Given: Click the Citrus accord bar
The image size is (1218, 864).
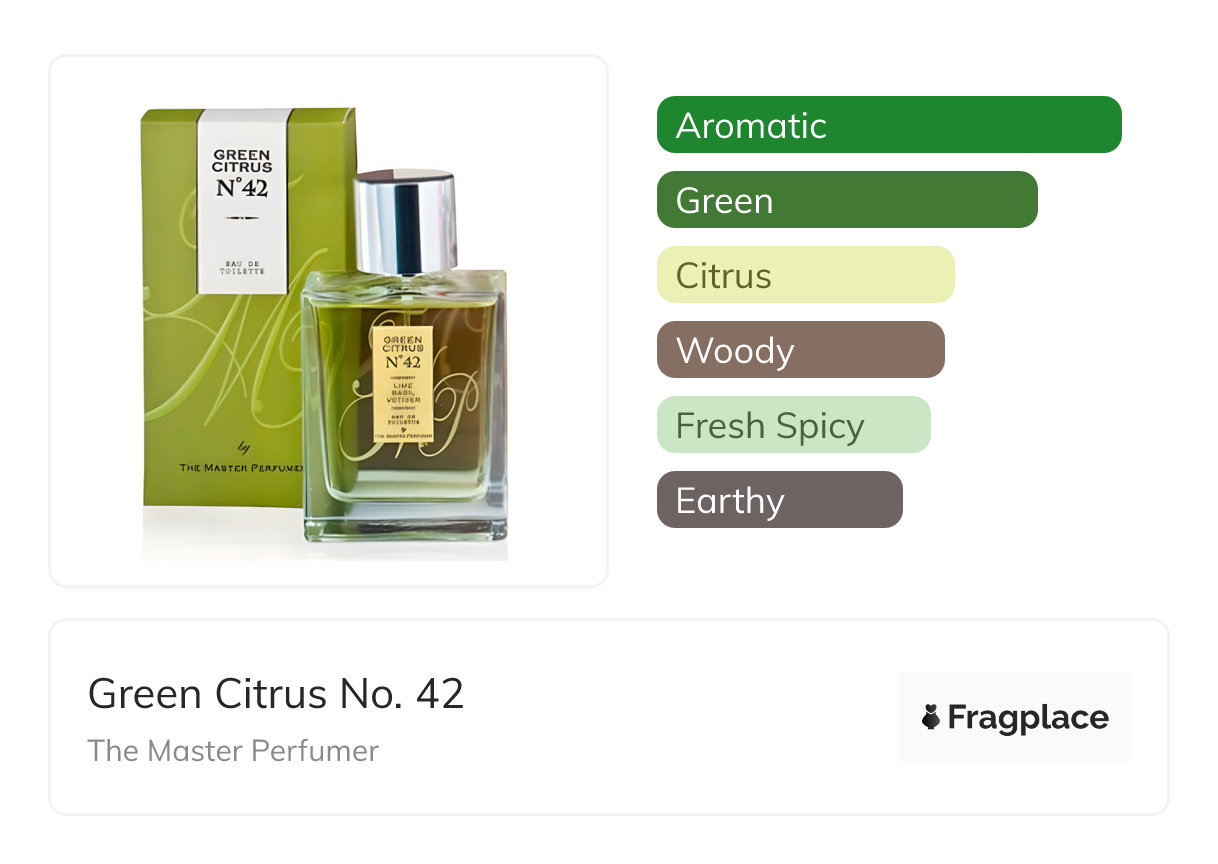Looking at the screenshot, I should pyautogui.click(x=806, y=275).
